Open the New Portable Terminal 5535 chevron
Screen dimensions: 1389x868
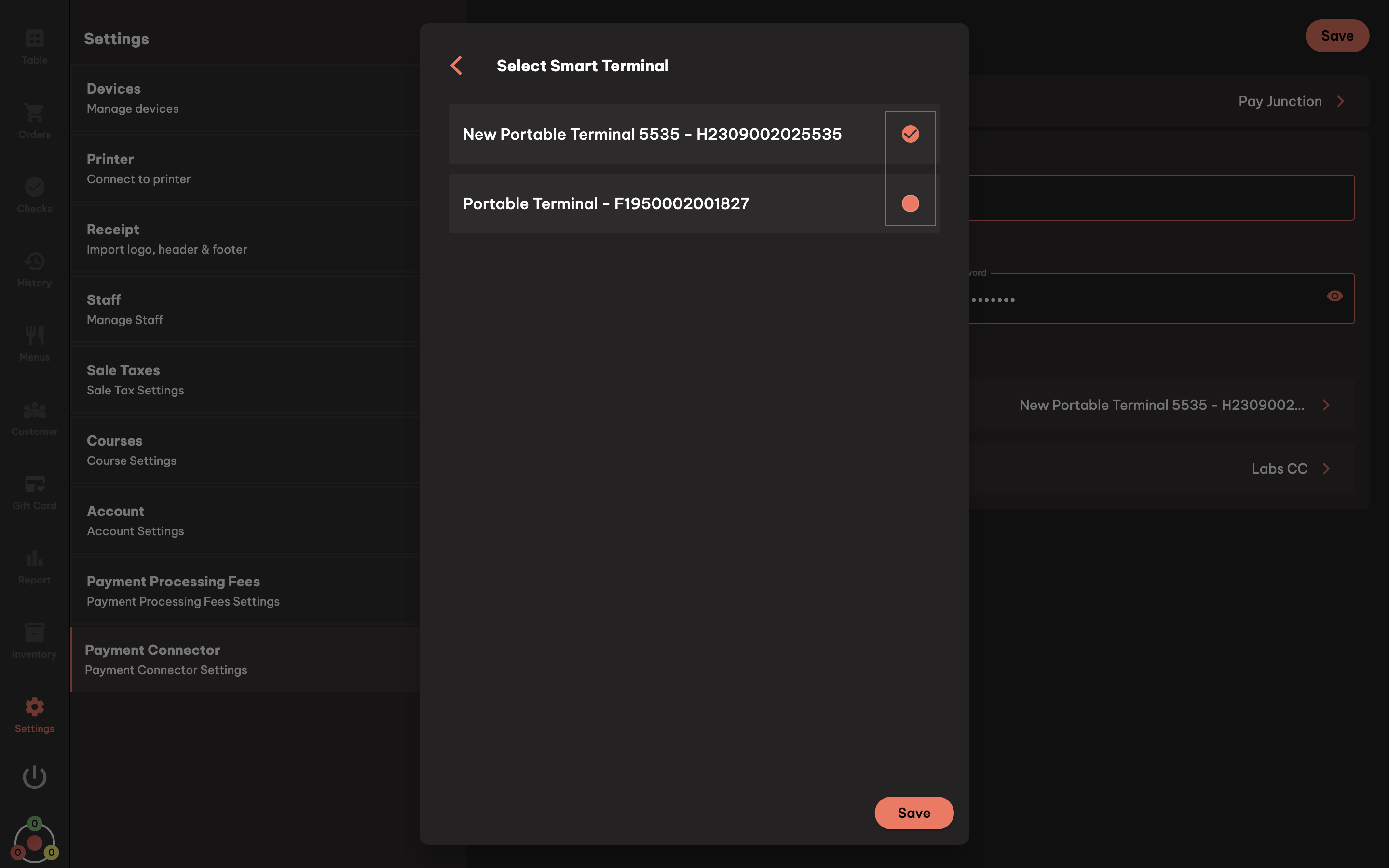(x=1326, y=405)
